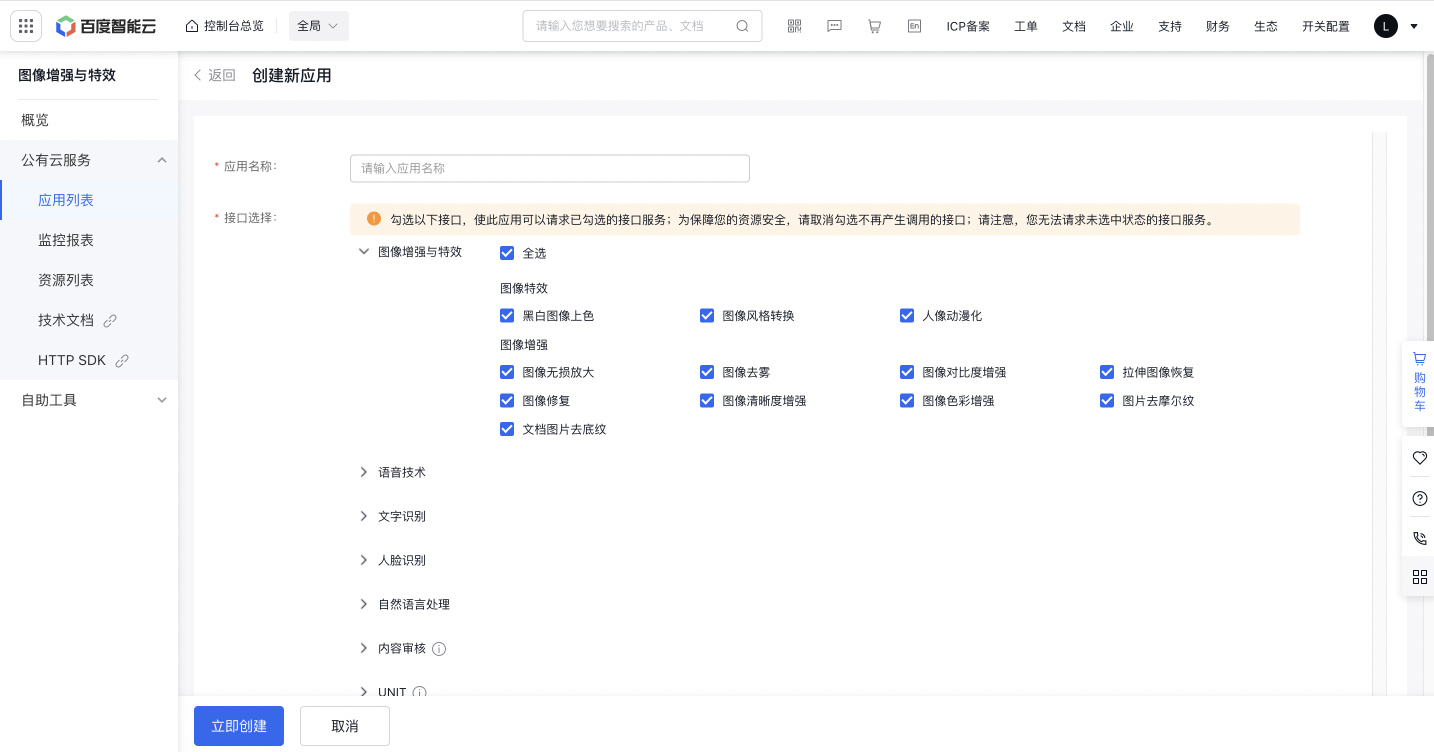Expand the 自然语言处理 group
This screenshot has width=1434, height=752.
364,604
